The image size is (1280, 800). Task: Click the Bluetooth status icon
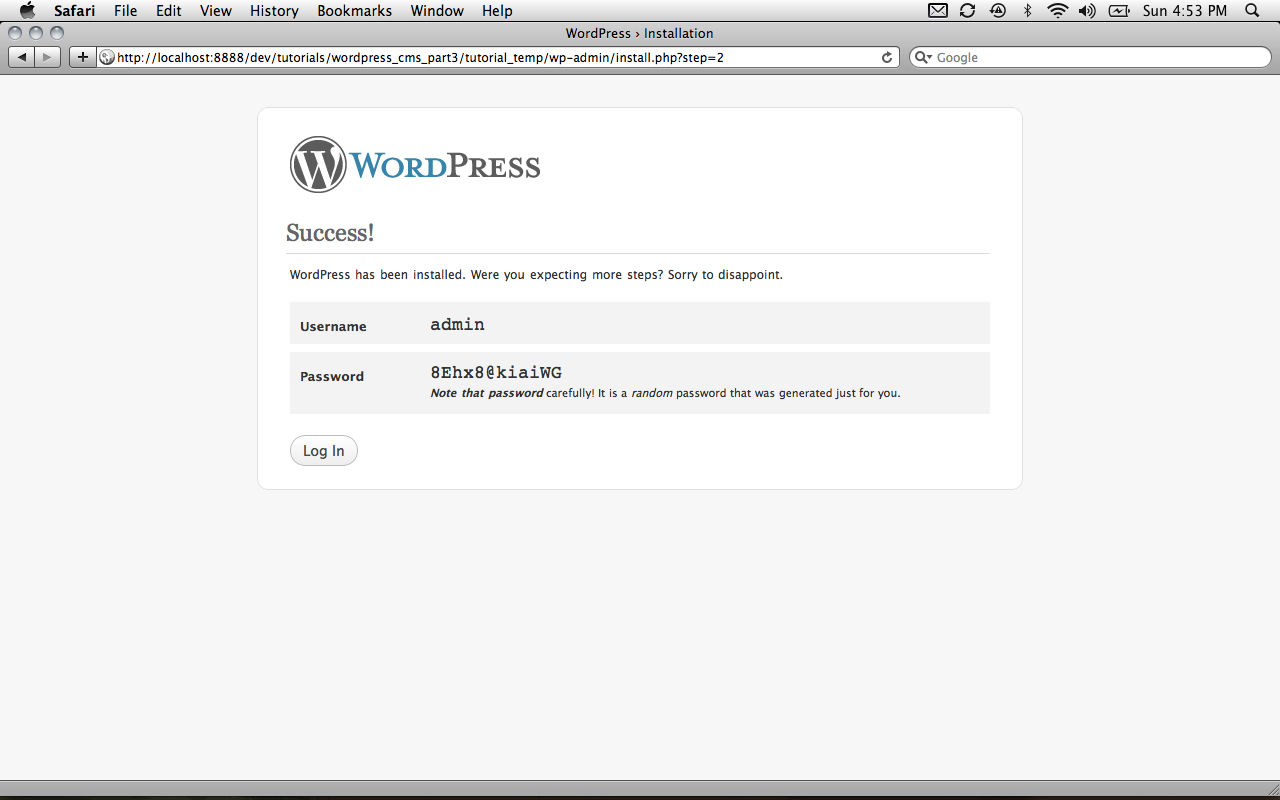[x=1027, y=11]
